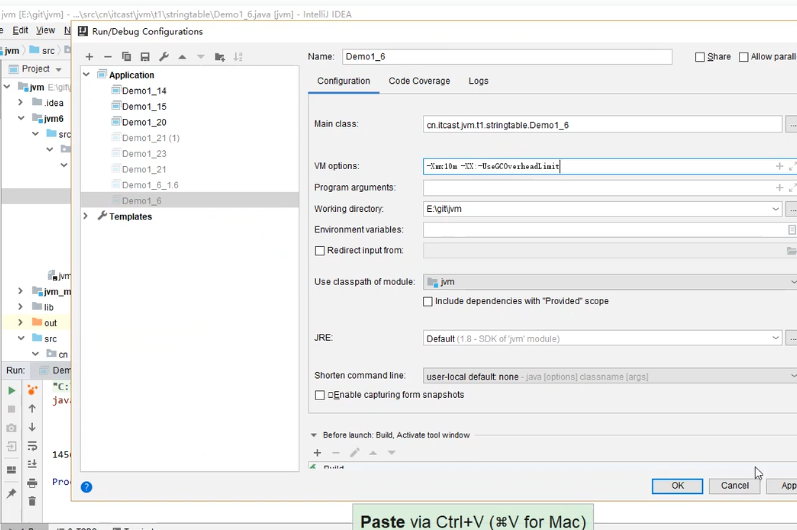Open edit templates wrench icon
The width and height of the screenshot is (797, 530).
click(x=164, y=57)
